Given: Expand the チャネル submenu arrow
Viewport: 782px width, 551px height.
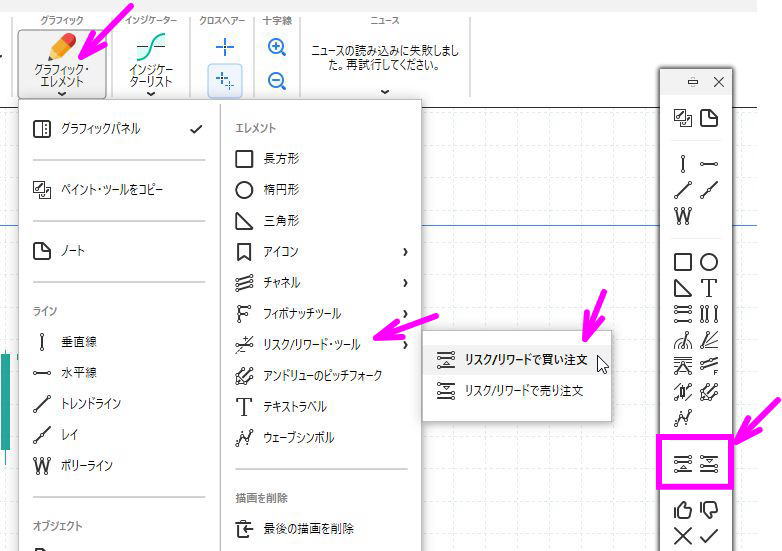Looking at the screenshot, I should point(405,283).
